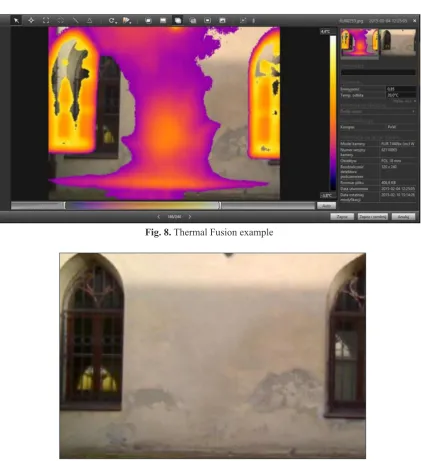421x461 pixels.
Task: Expand more parameters link under reflected temperature
Action: click(x=405, y=101)
